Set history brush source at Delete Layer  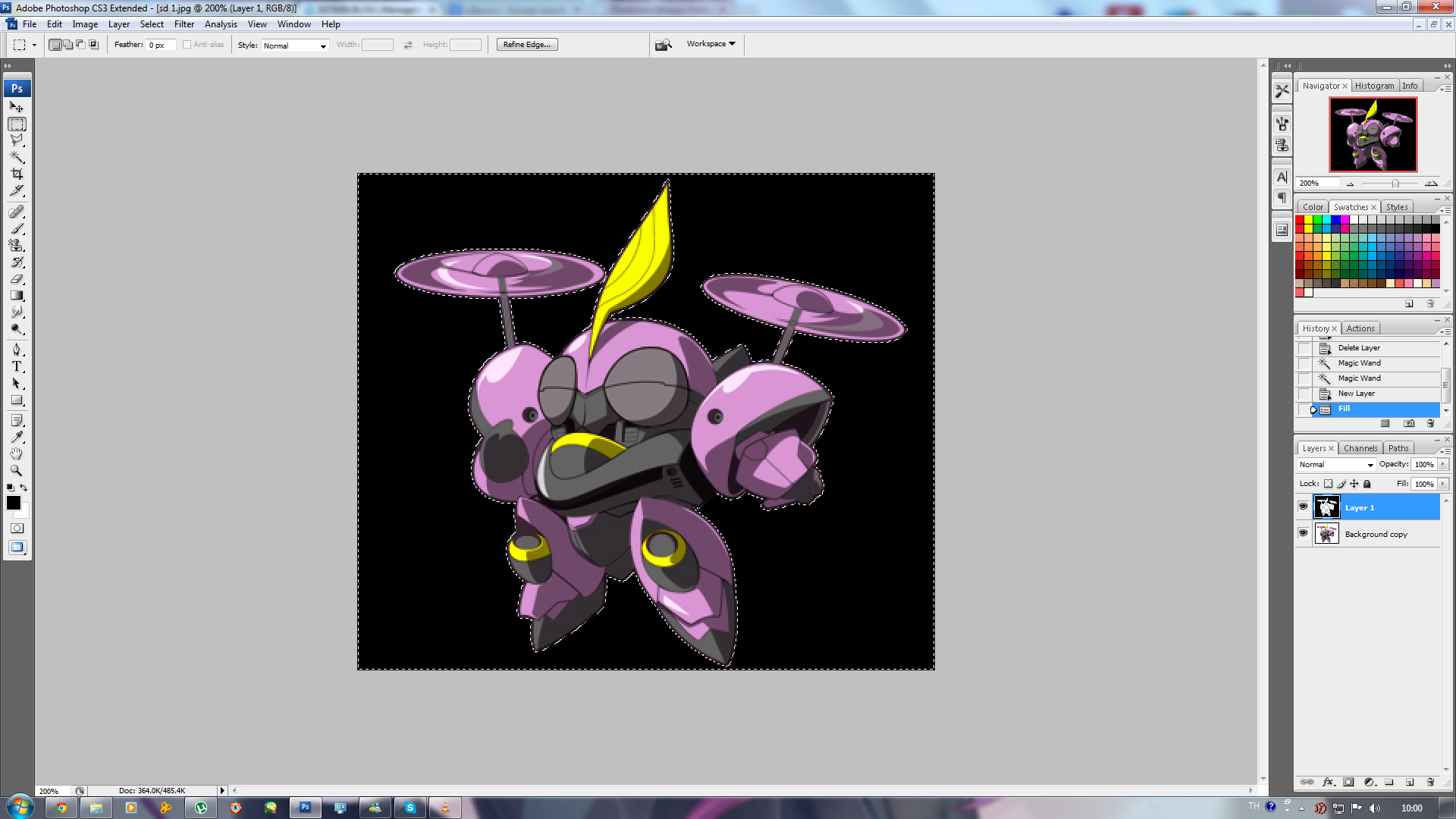[1304, 348]
